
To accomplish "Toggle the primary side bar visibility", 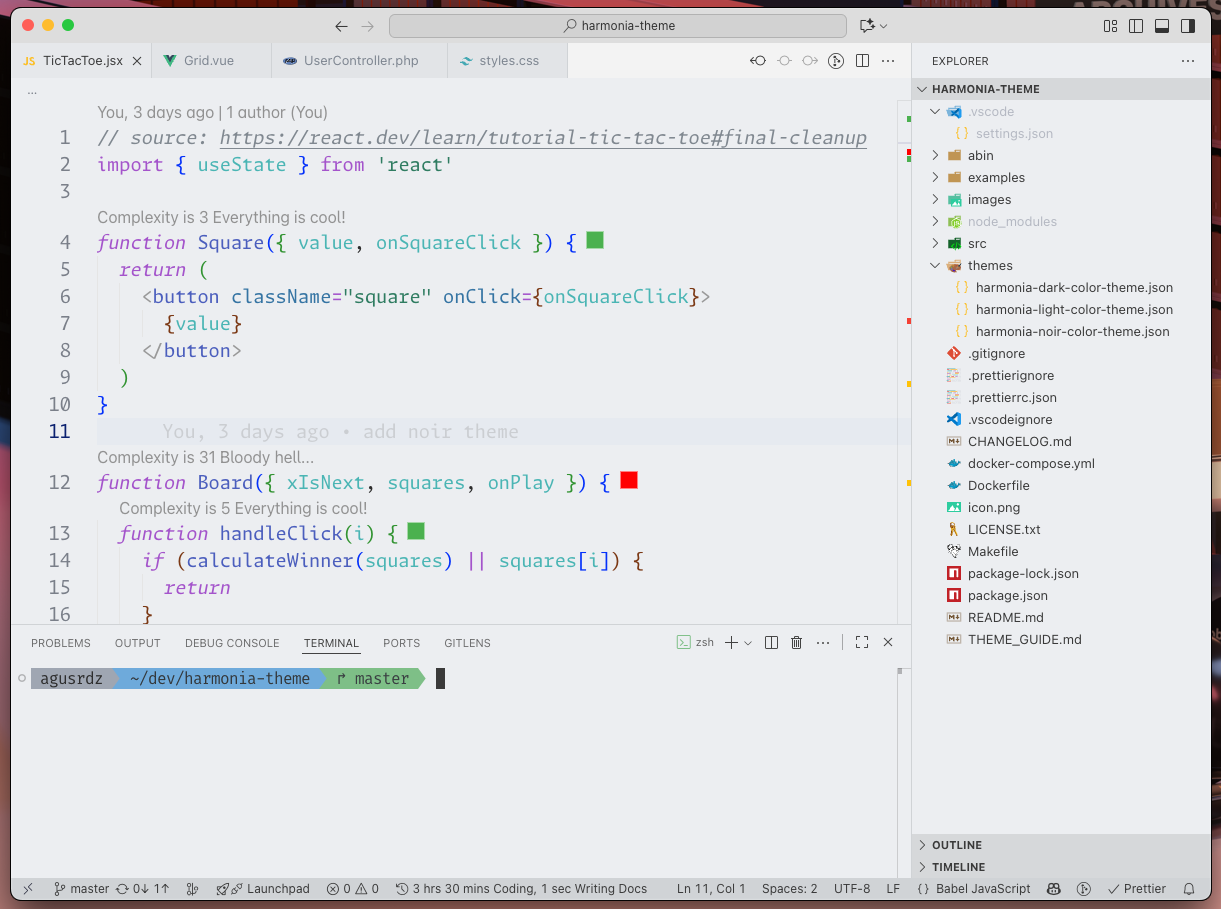I will [x=1136, y=26].
